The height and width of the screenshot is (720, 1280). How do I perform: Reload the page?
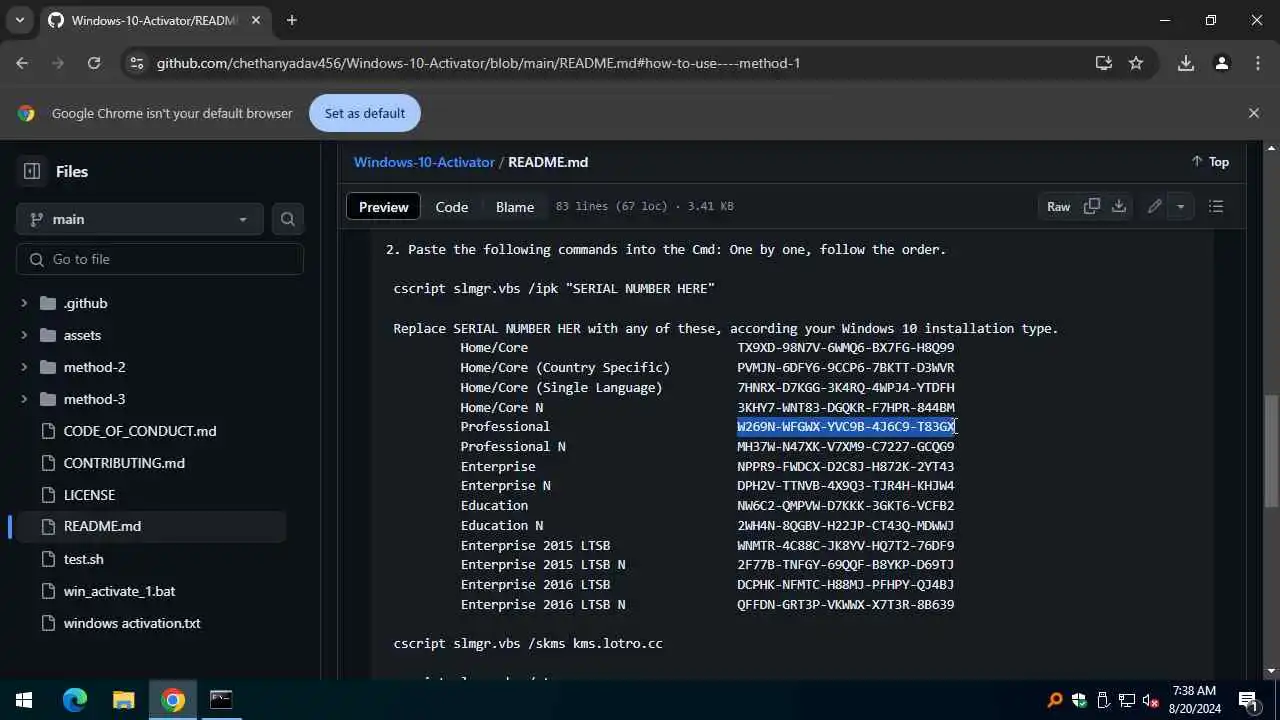point(94,63)
